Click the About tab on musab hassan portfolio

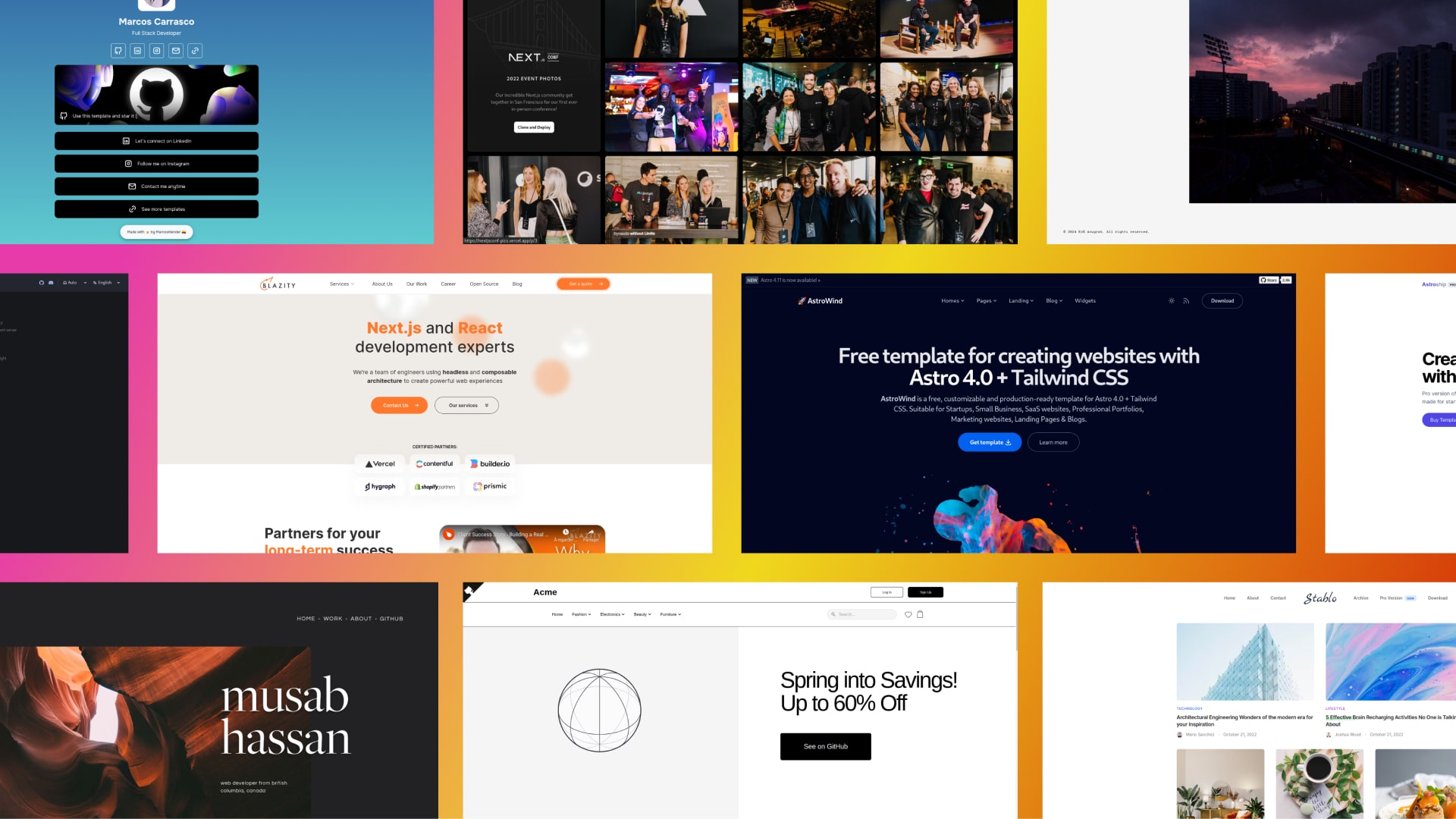pos(361,618)
